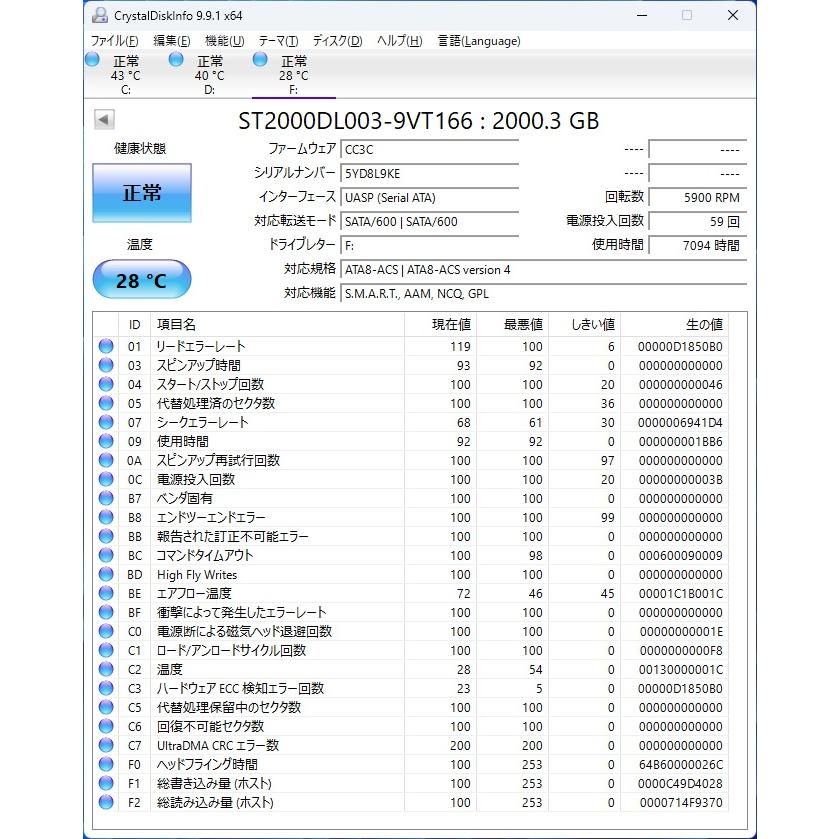Viewport: 839px width, 839px height.
Task: Click raw value 000600090009 in コマンドタイムアウト row
Action: pos(680,555)
